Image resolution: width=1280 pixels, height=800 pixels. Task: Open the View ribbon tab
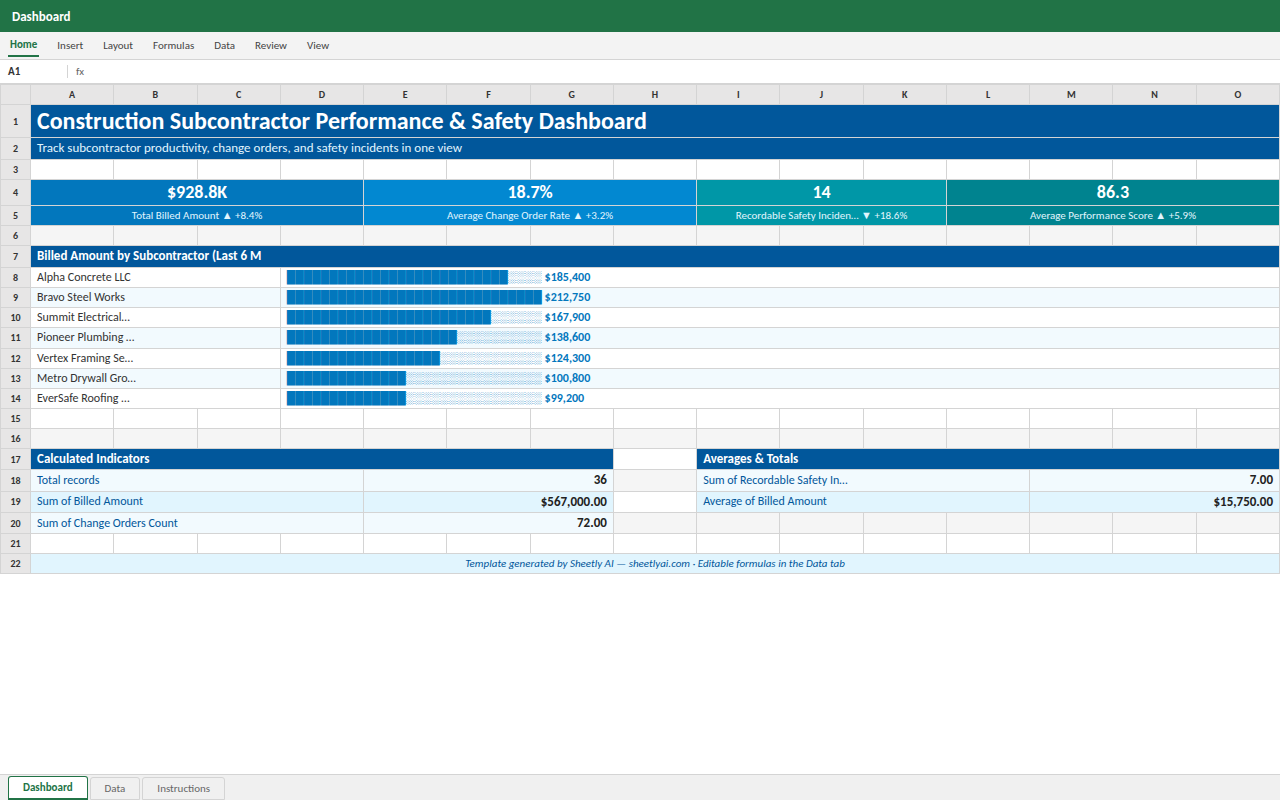tap(318, 46)
